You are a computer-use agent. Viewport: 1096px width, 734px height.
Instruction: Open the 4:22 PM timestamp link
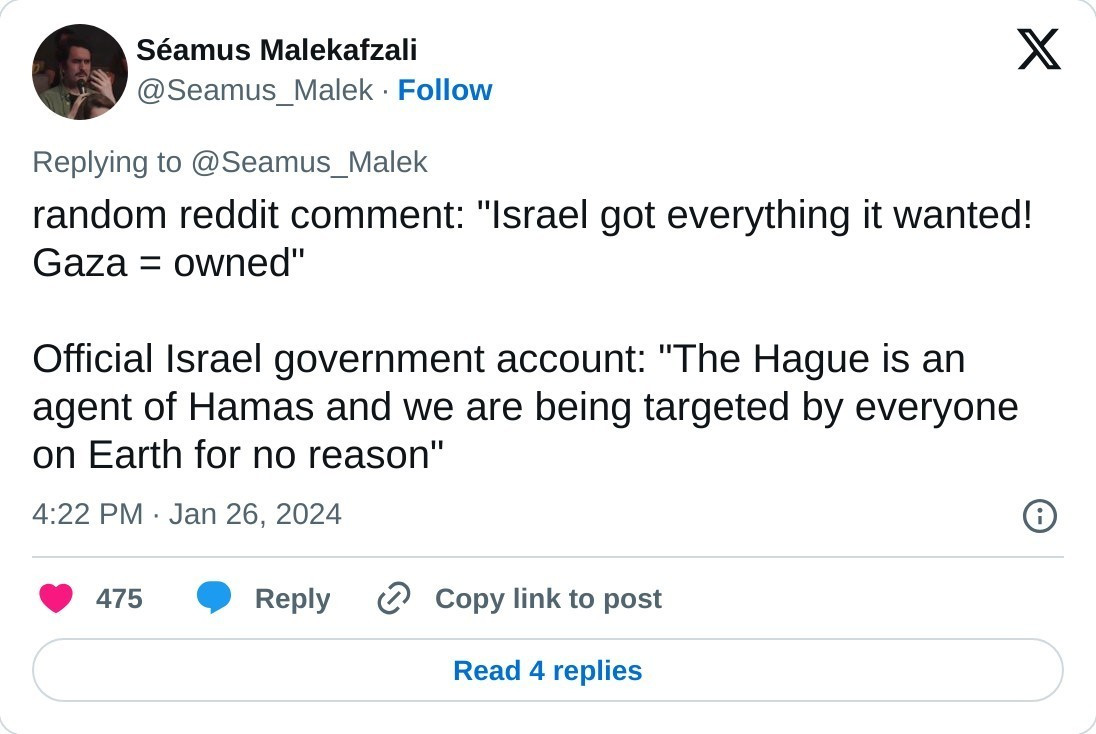point(88,514)
